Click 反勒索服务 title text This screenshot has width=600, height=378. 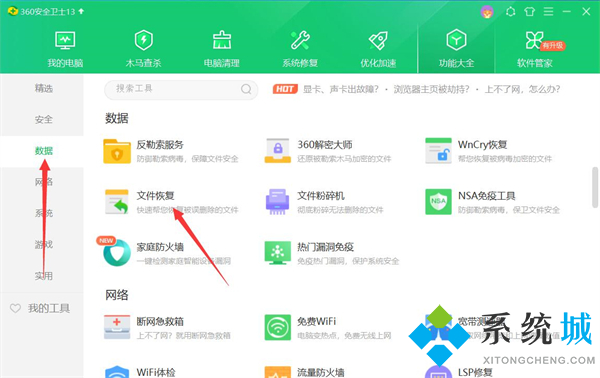[x=160, y=145]
